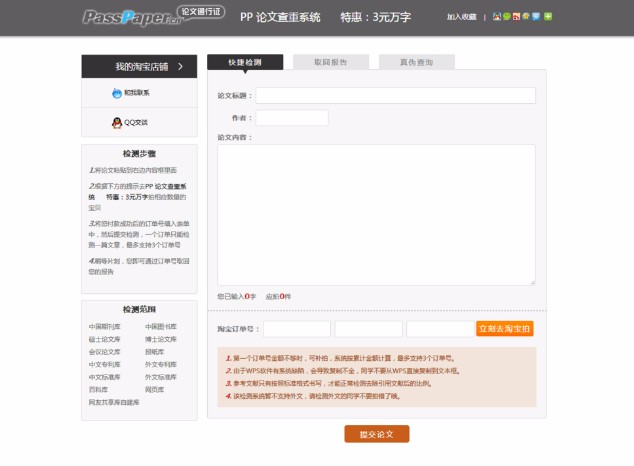This screenshot has width=634, height=466.
Task: Switch to the 取回报告 tab
Action: click(x=331, y=62)
